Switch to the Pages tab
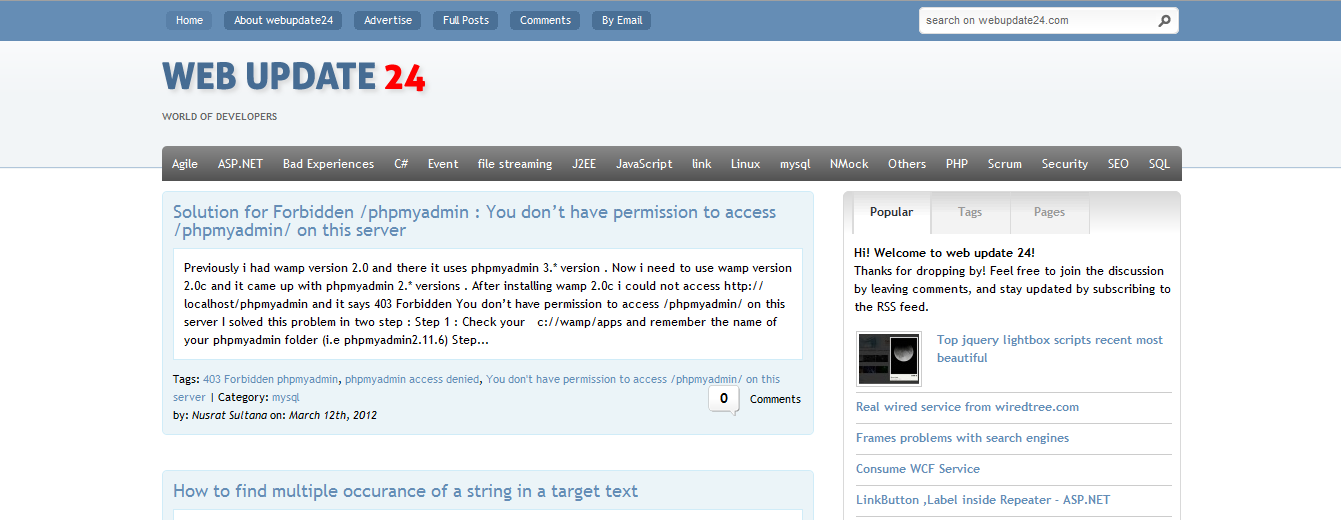Image resolution: width=1341 pixels, height=520 pixels. click(x=1049, y=212)
